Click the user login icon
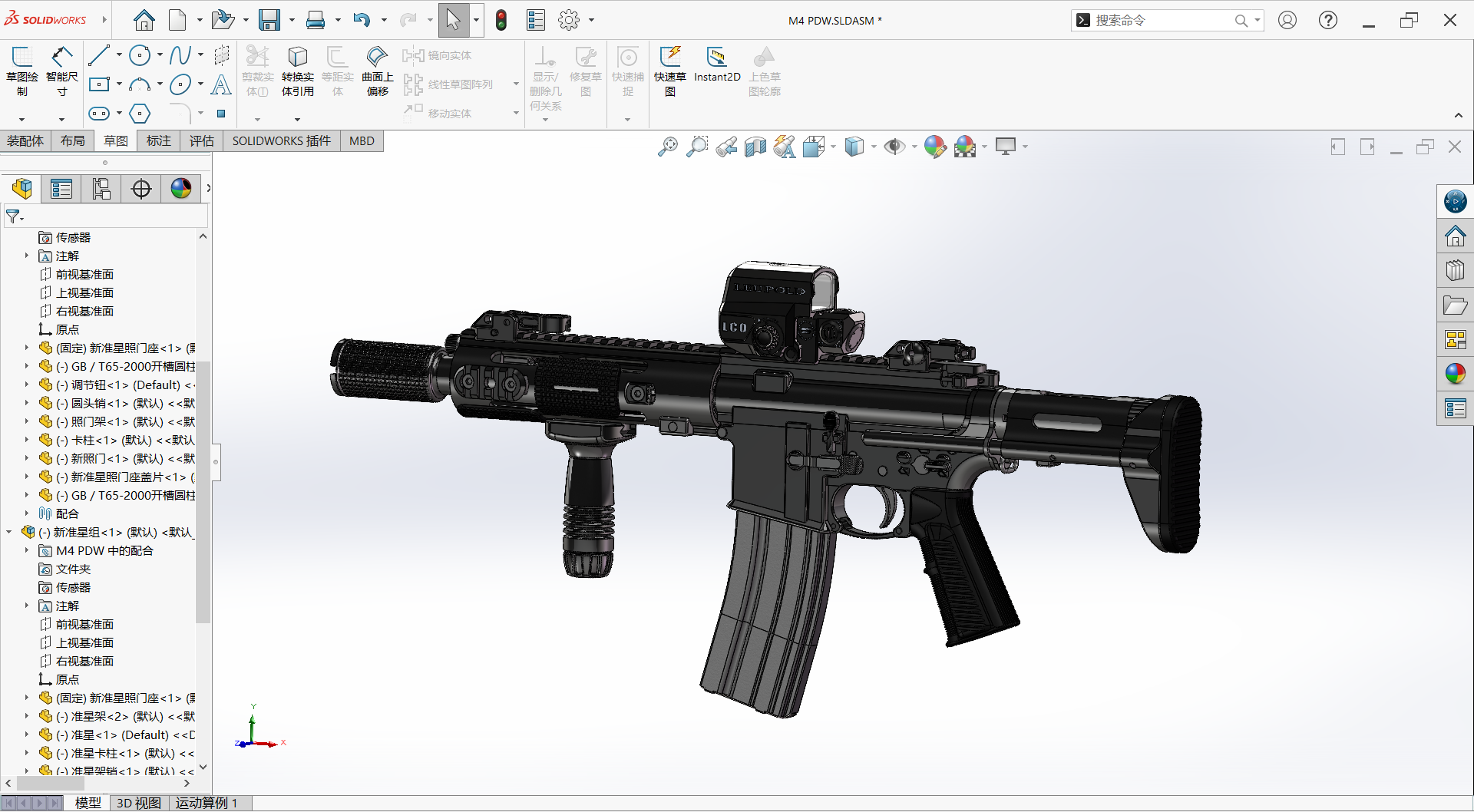This screenshot has height=812, width=1474. [x=1287, y=20]
